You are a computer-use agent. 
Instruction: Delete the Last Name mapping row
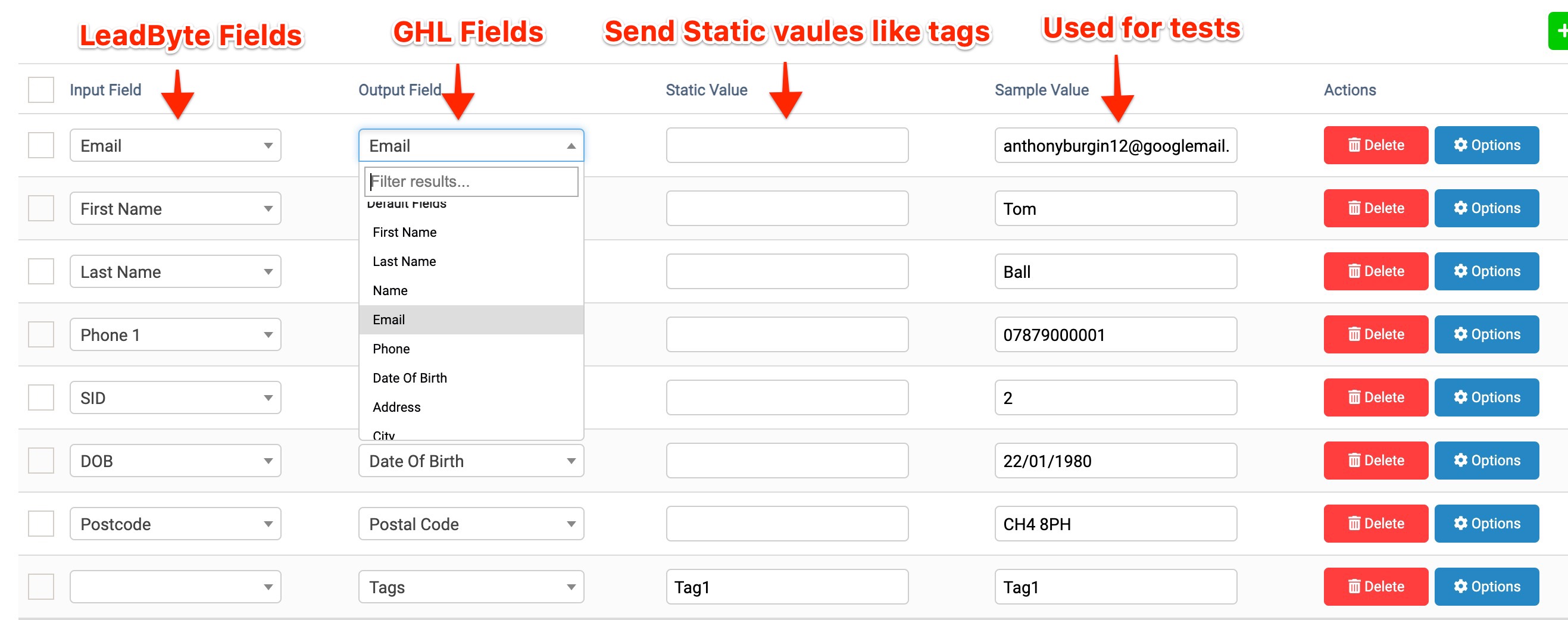(1376, 271)
